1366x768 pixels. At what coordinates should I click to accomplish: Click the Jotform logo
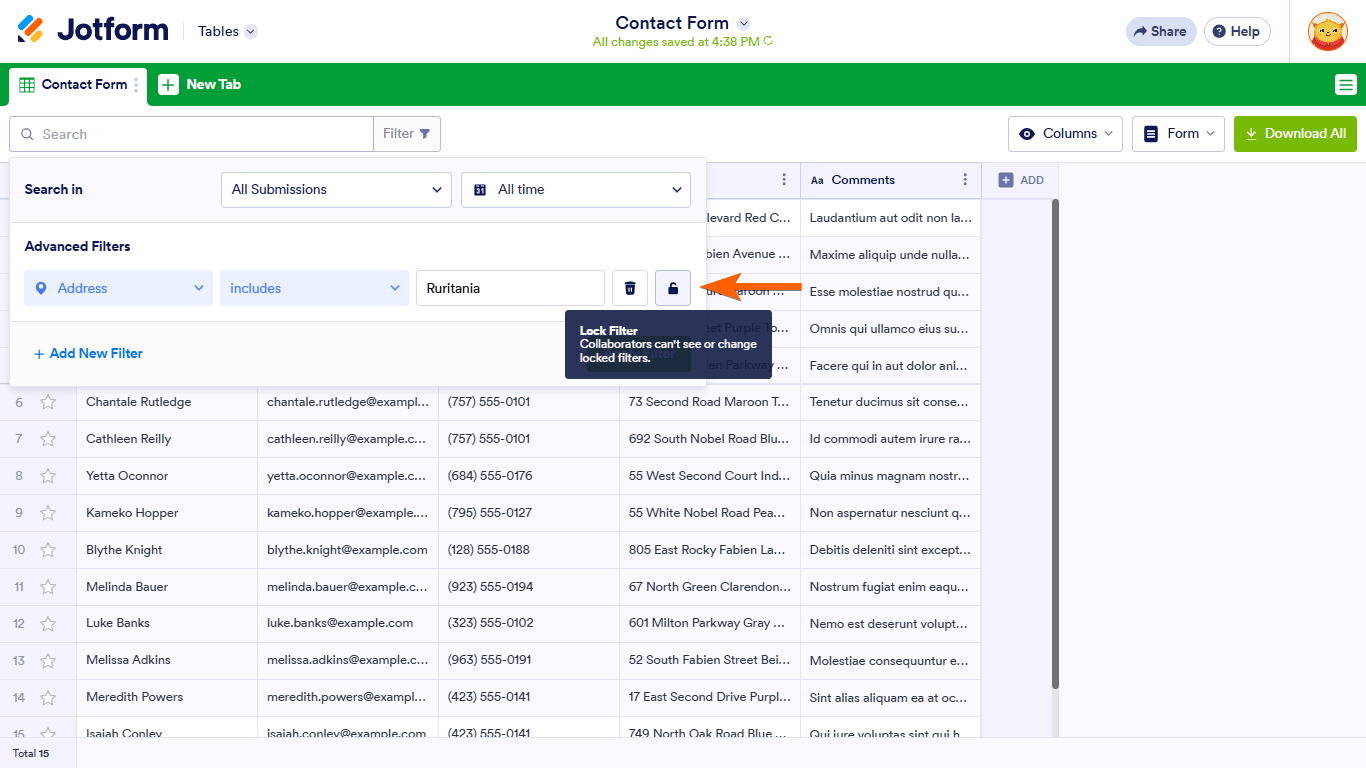click(x=93, y=30)
